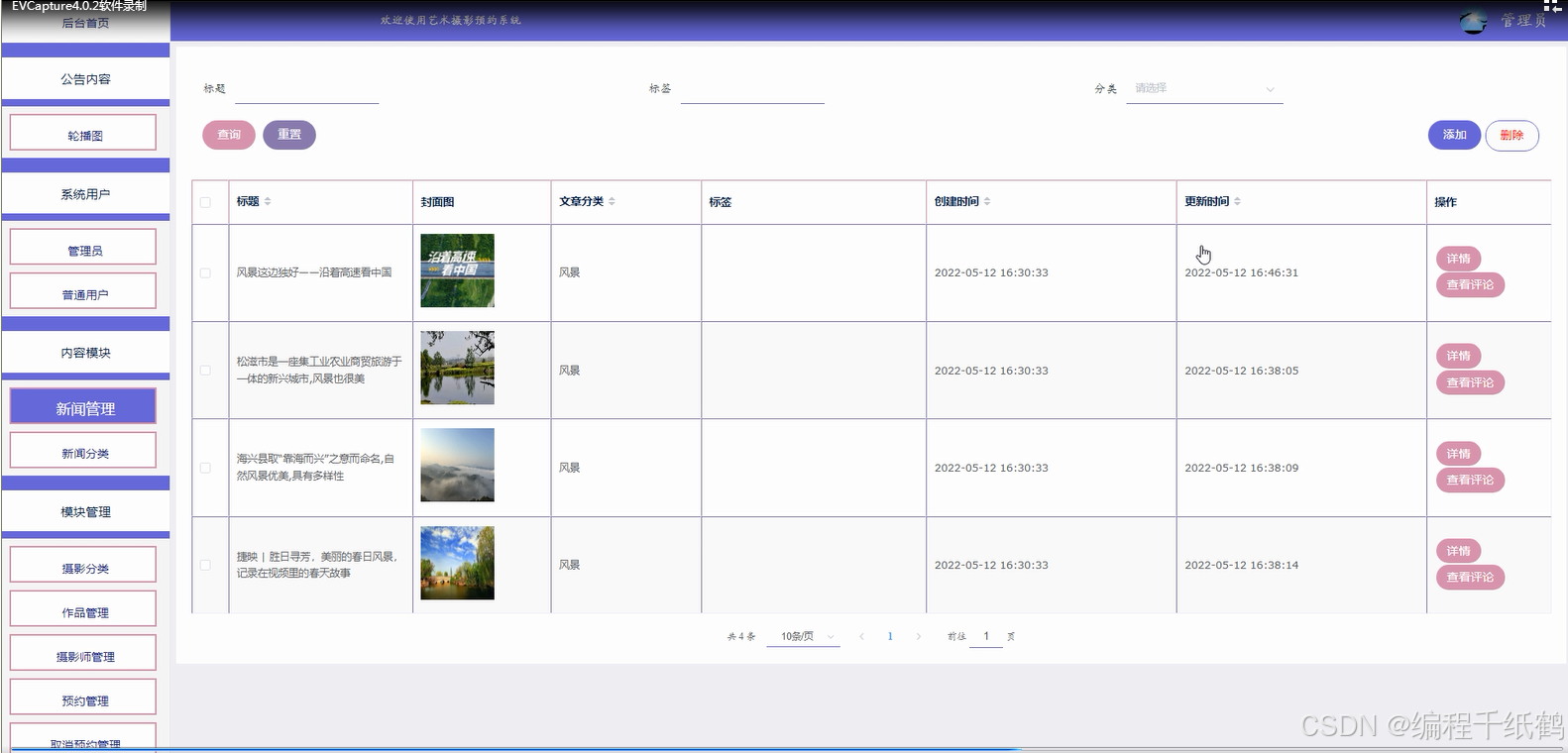Open the lake cover thumbnail of 松滋市 row
The image size is (1568, 753).
(x=457, y=368)
